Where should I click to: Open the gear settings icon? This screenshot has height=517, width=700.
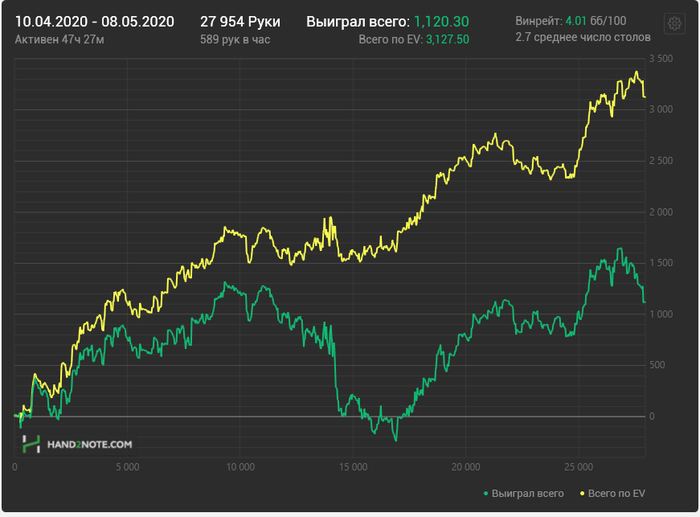(x=675, y=24)
